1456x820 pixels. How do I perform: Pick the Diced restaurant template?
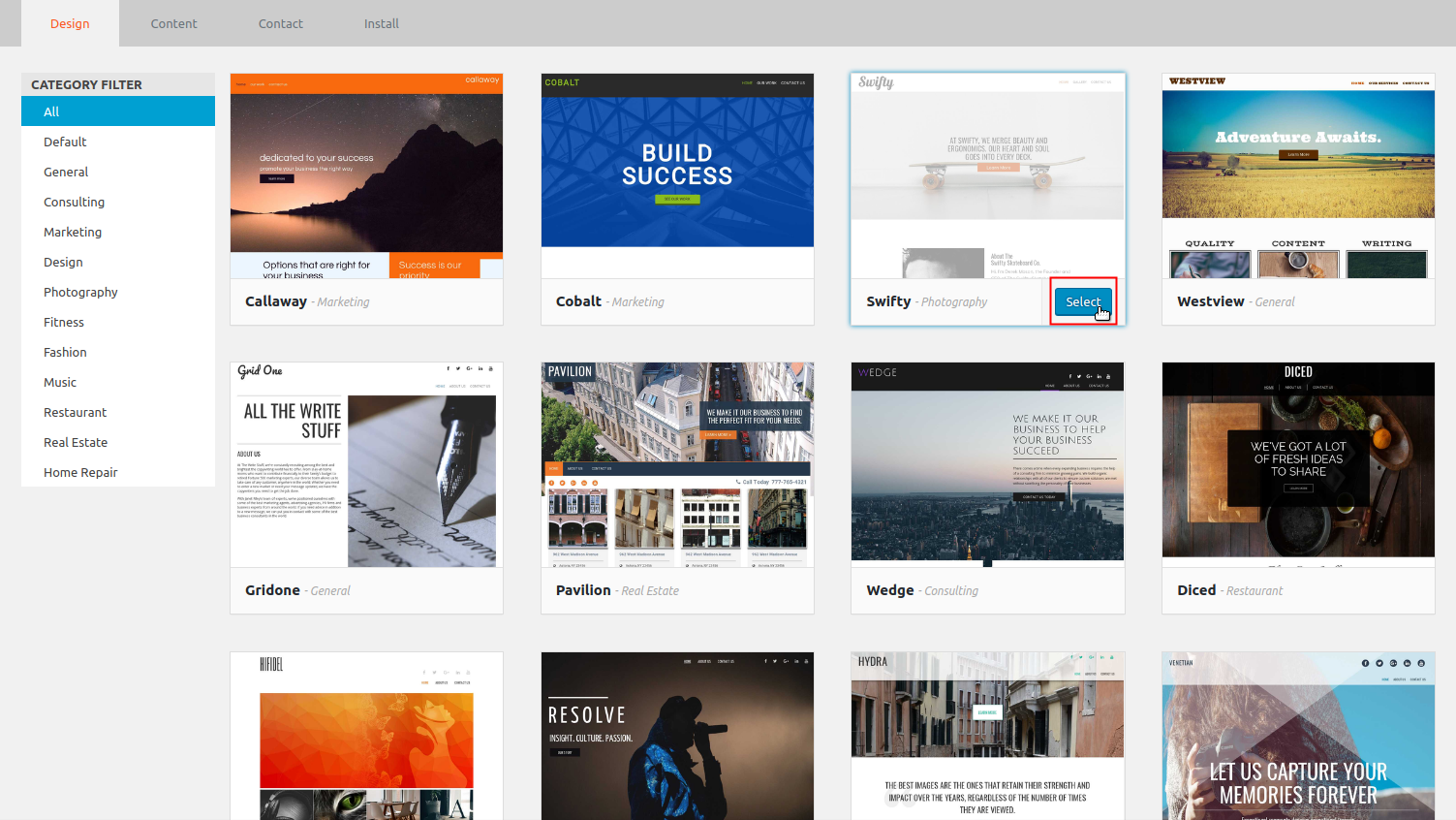click(1298, 465)
